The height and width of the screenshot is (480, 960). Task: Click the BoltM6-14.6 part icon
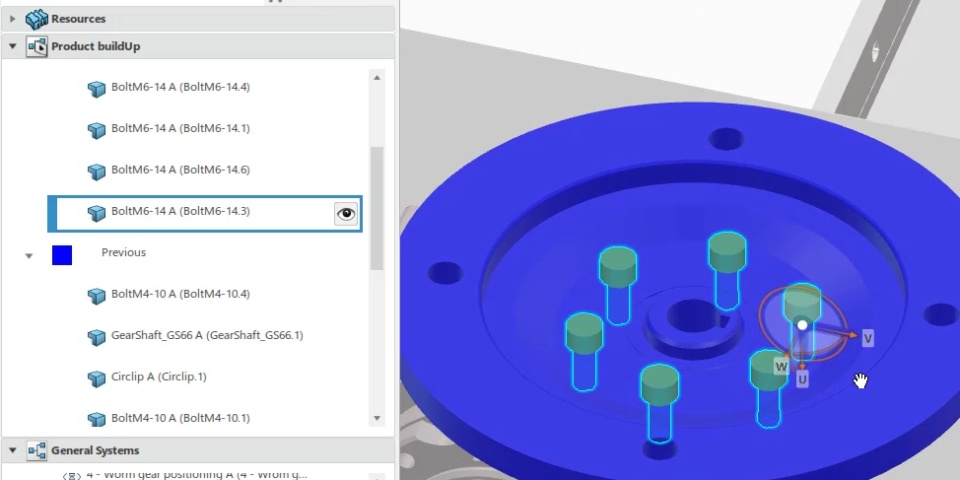96,171
